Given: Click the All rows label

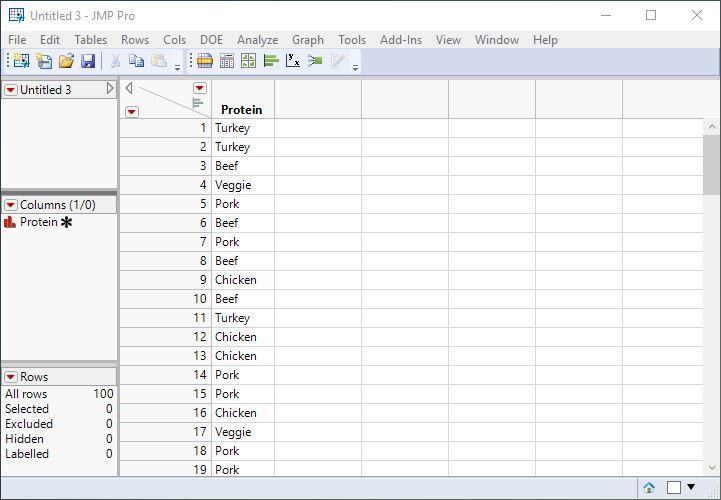Looking at the screenshot, I should (x=26, y=394).
